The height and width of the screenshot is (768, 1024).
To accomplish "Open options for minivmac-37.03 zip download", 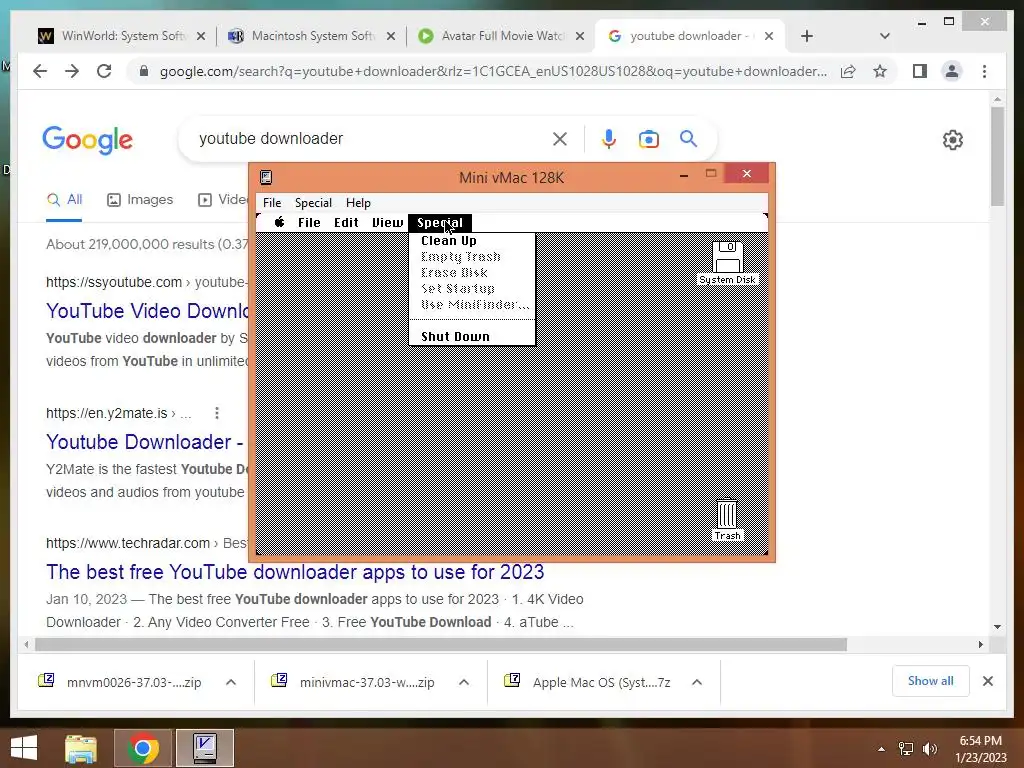I will click(464, 682).
